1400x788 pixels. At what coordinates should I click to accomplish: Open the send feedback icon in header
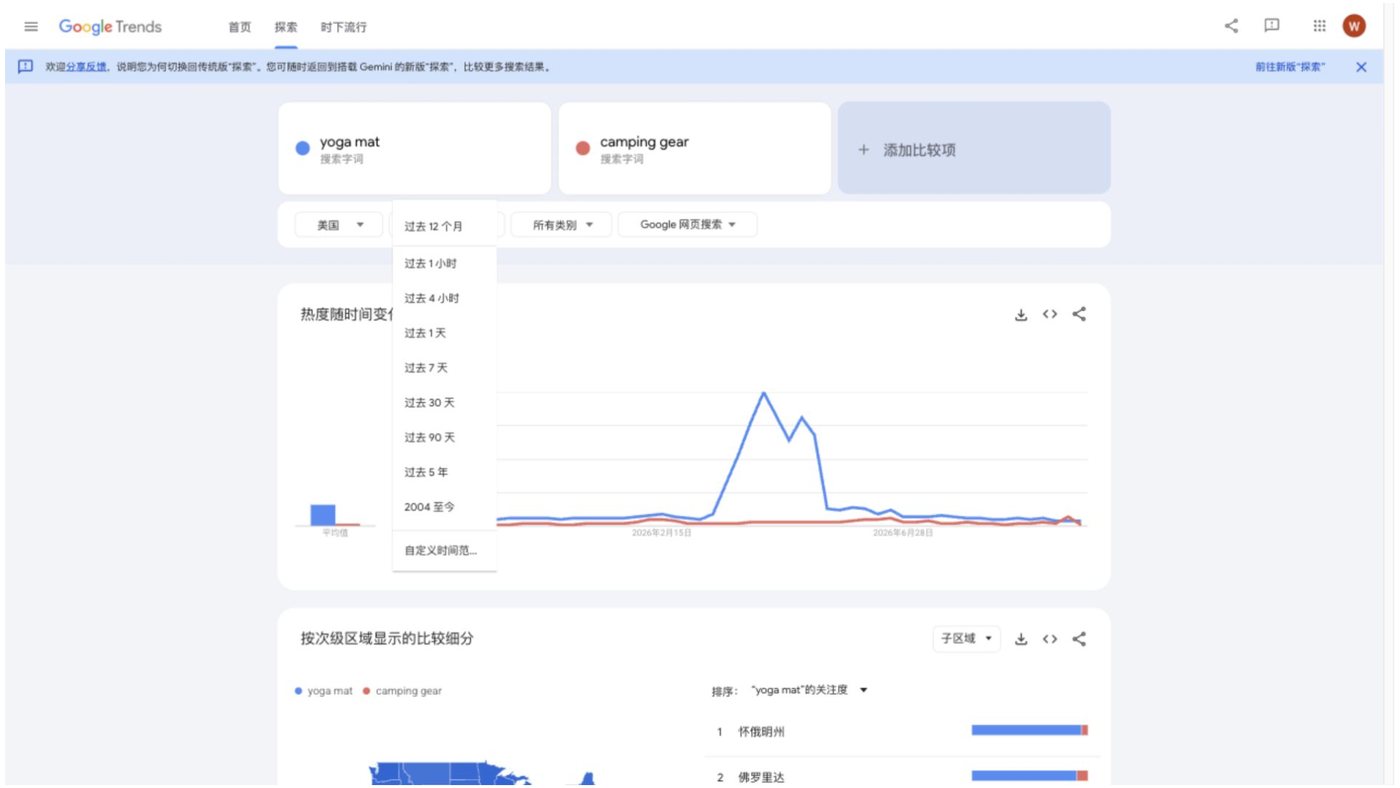tap(1272, 26)
